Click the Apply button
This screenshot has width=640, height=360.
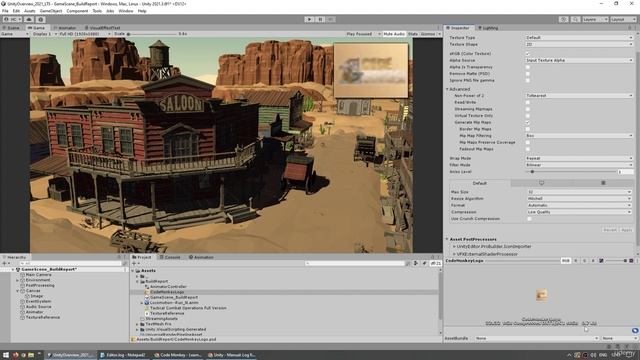(x=627, y=230)
